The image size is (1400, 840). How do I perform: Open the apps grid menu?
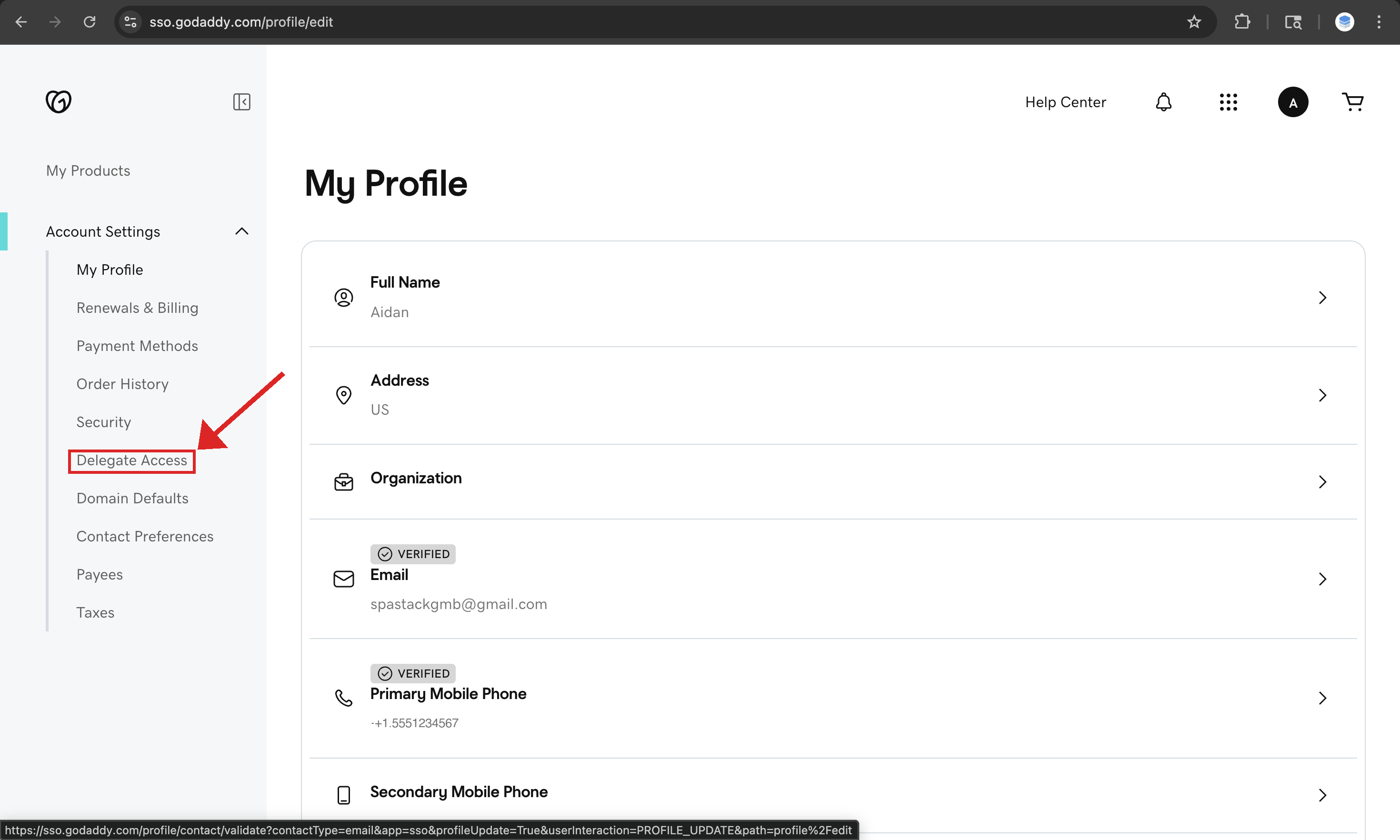1229,102
